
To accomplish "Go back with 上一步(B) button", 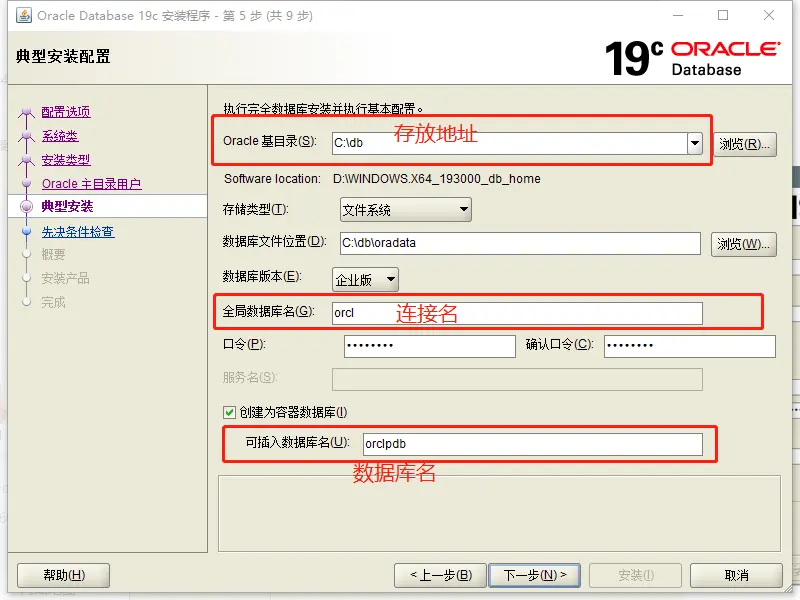I will click(441, 576).
